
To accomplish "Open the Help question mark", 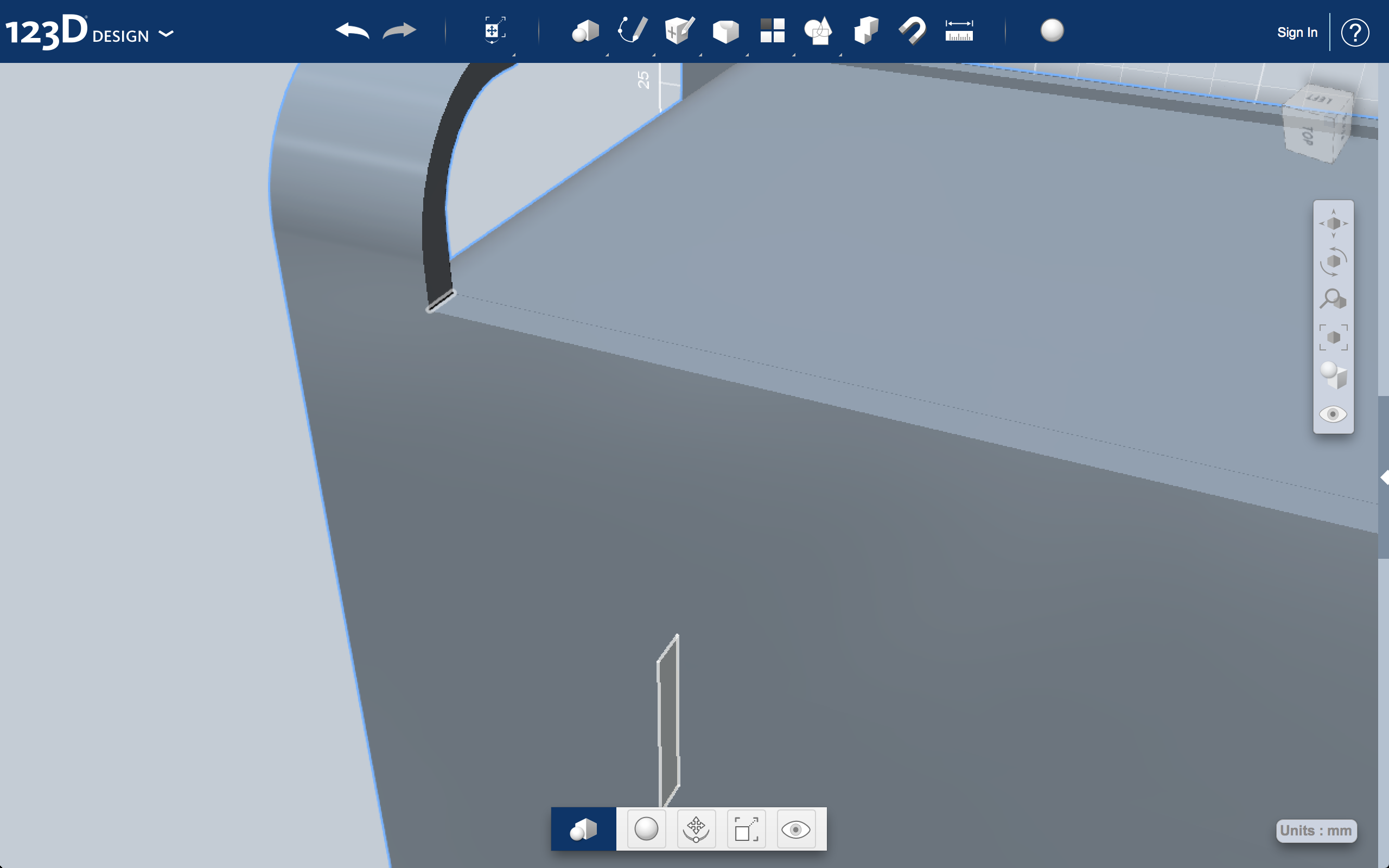I will click(x=1356, y=32).
